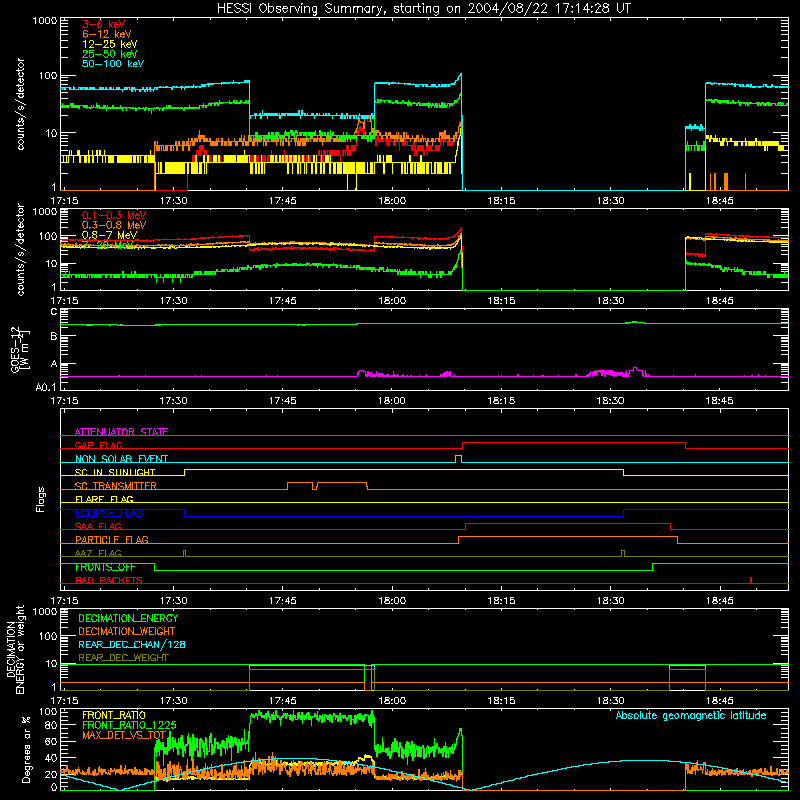Pick the FRONTS_OFF flag label
800x800 pixels.
pyautogui.click(x=105, y=567)
